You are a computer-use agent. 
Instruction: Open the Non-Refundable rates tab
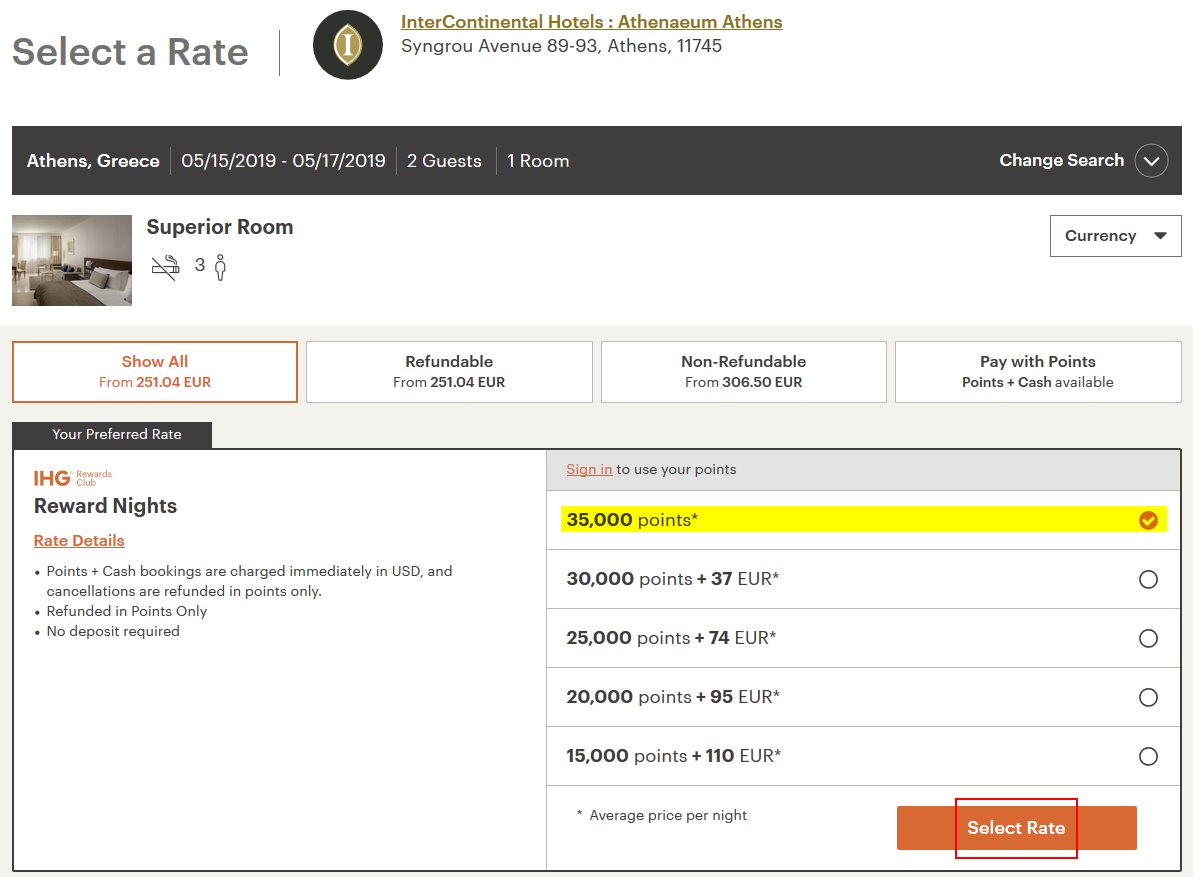coord(743,372)
